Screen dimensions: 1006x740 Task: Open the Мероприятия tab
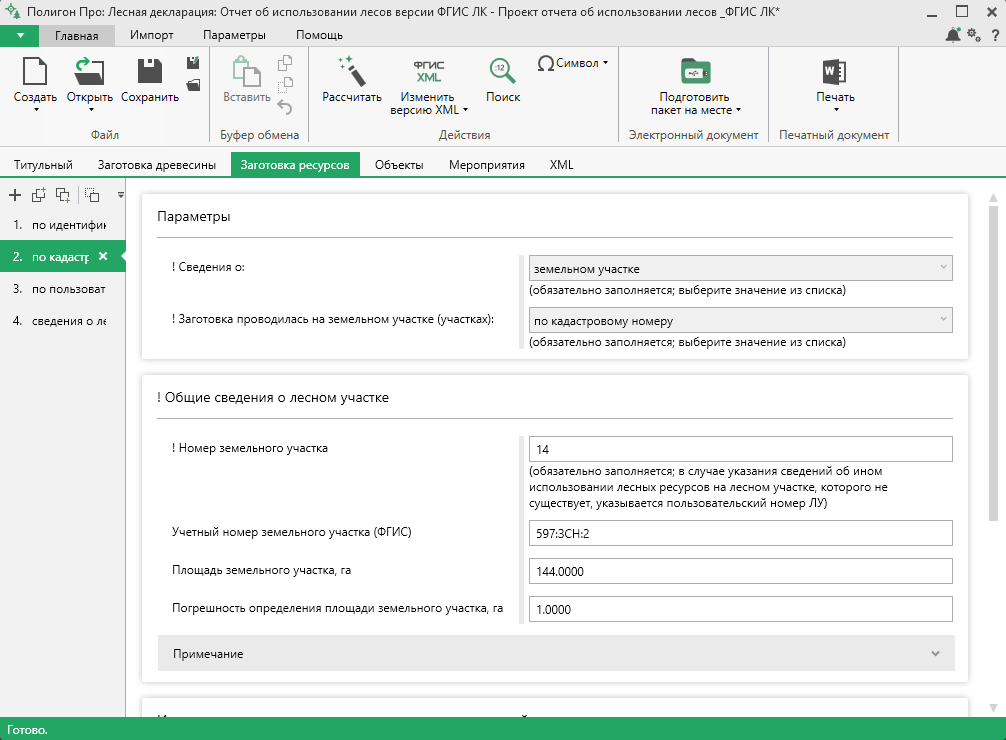point(487,164)
